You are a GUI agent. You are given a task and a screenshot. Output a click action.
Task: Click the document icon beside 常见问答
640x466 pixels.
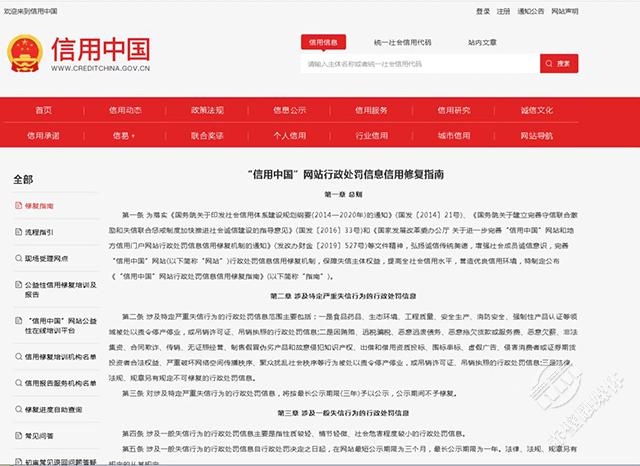(18, 435)
